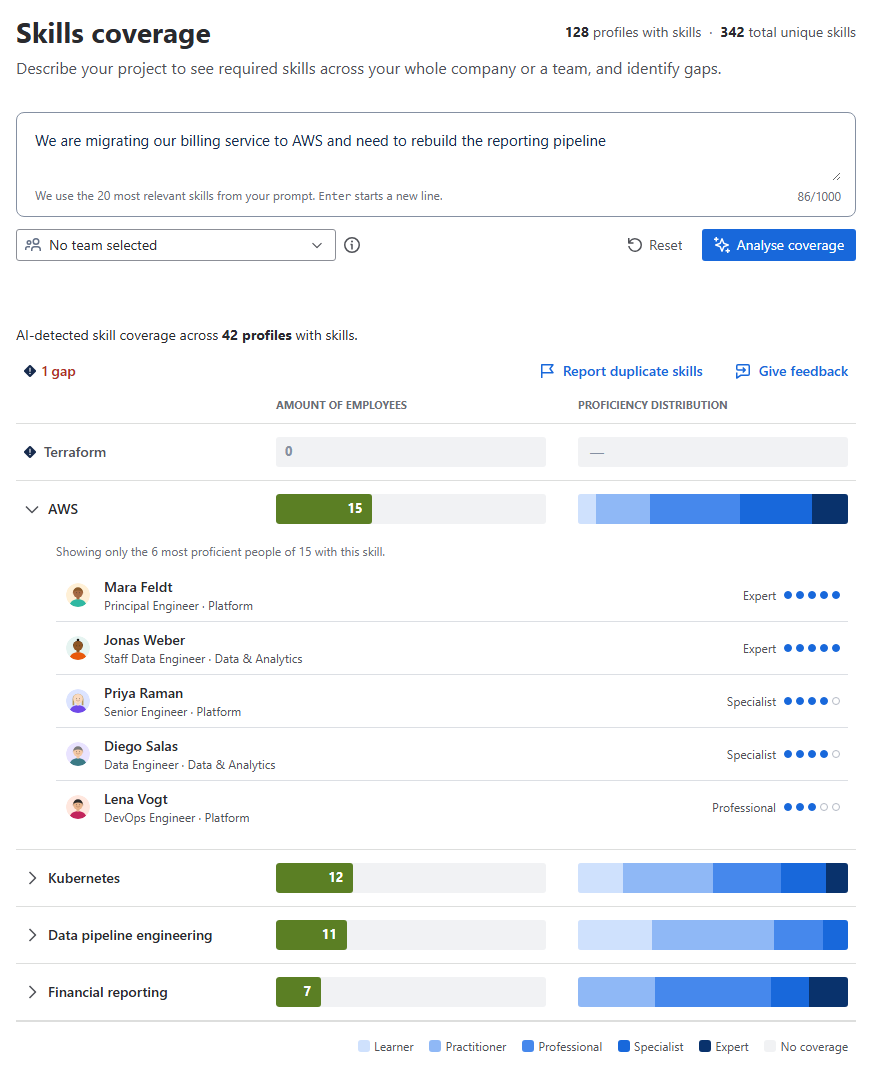Click the Kubernetes proficiency distribution bar

[x=713, y=878]
